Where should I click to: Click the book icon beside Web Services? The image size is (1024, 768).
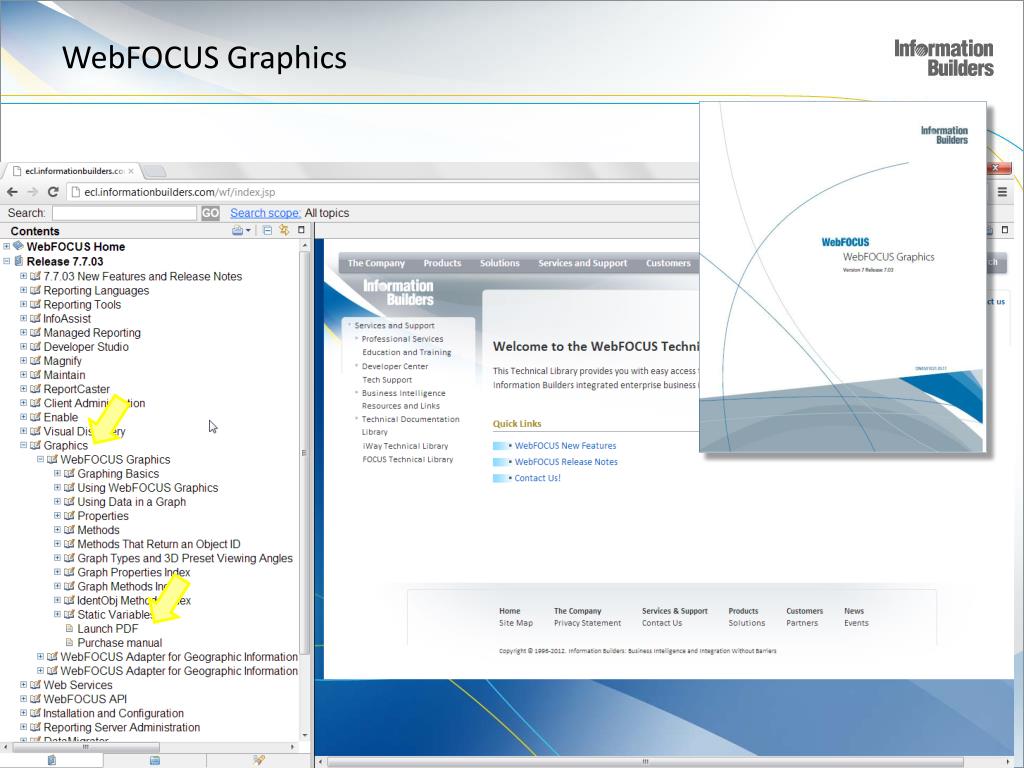35,684
